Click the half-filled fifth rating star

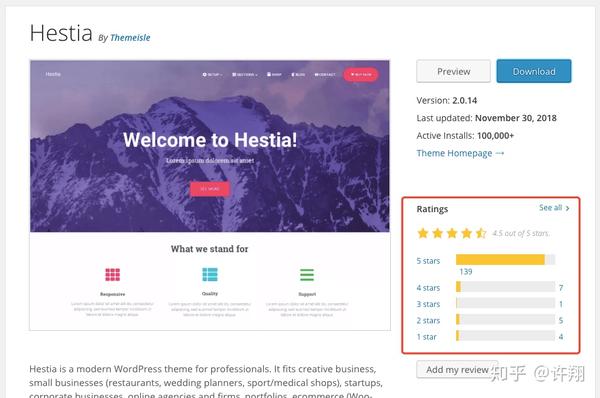coord(481,233)
